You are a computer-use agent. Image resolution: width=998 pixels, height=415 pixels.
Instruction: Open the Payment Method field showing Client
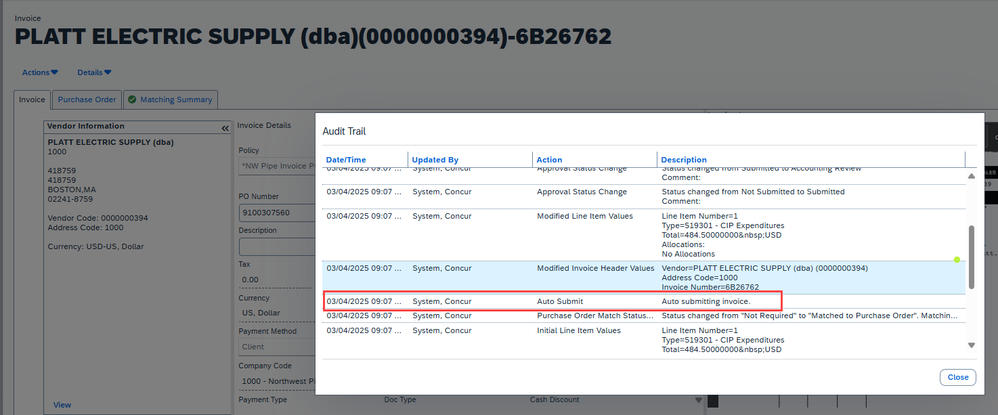coord(277,347)
